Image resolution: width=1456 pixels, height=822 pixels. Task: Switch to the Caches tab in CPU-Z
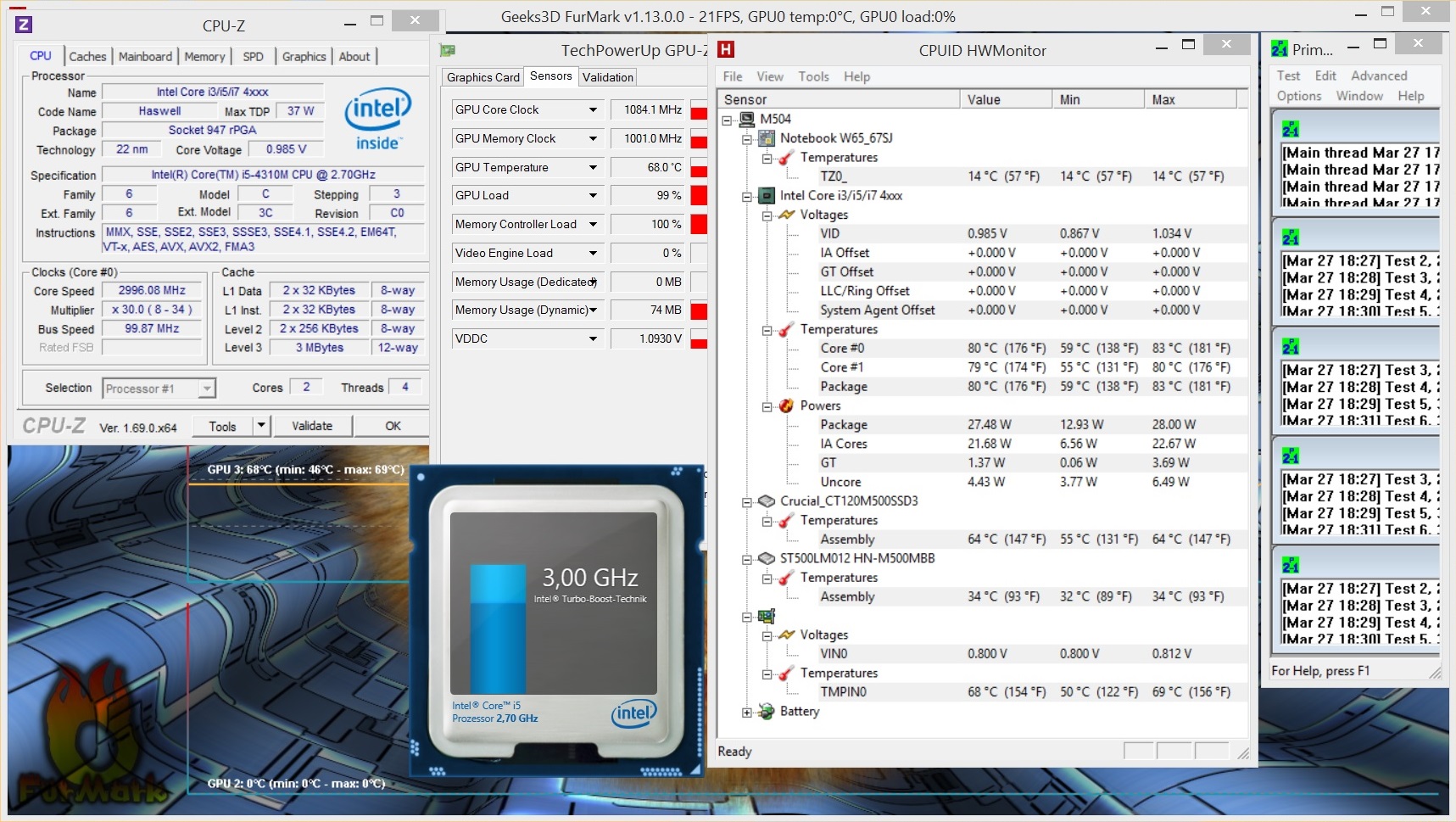click(x=87, y=57)
